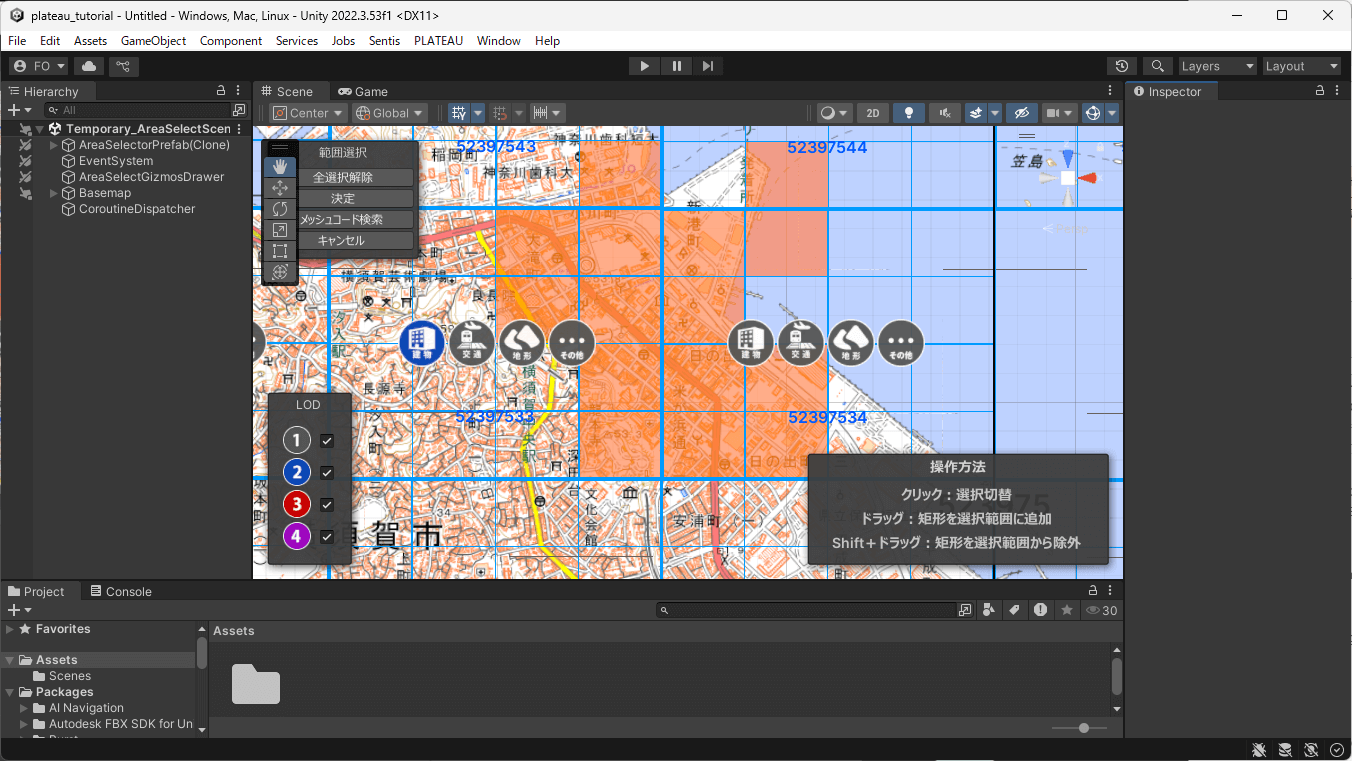Toggle LOD 3 checkbox
Viewport: 1352px width, 761px height.
click(327, 505)
